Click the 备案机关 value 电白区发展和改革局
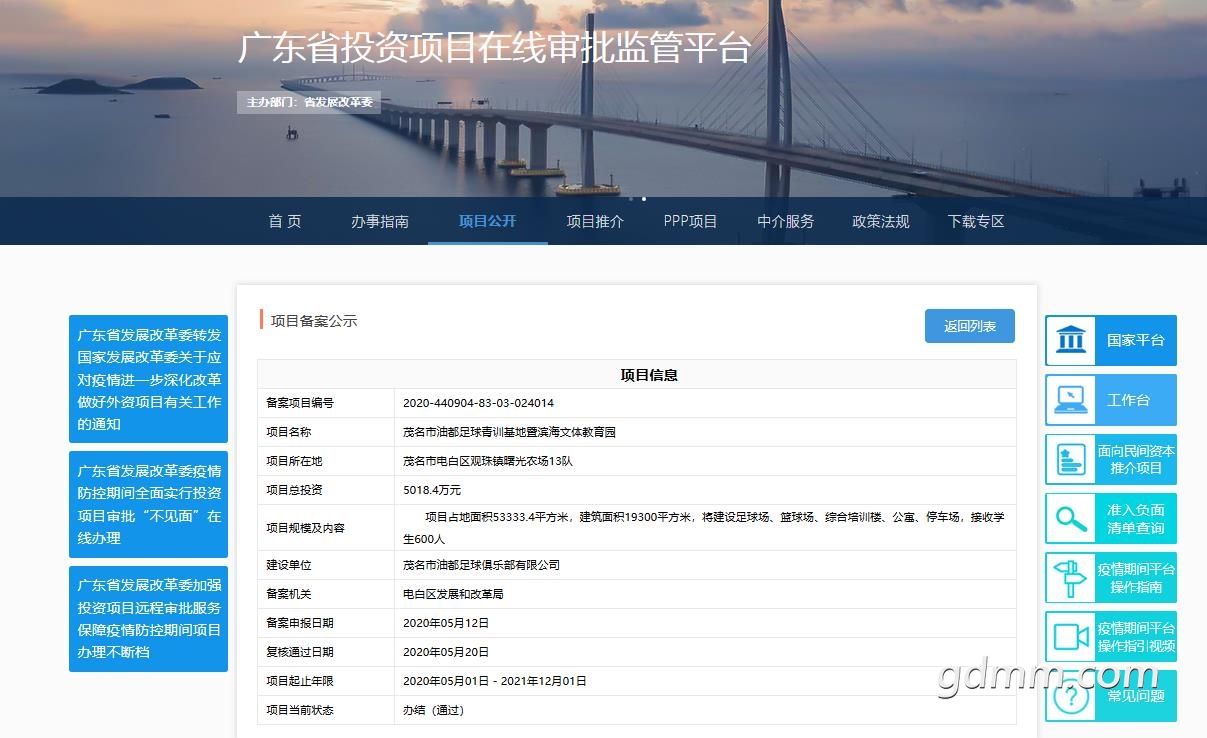The width and height of the screenshot is (1207, 738). 453,594
